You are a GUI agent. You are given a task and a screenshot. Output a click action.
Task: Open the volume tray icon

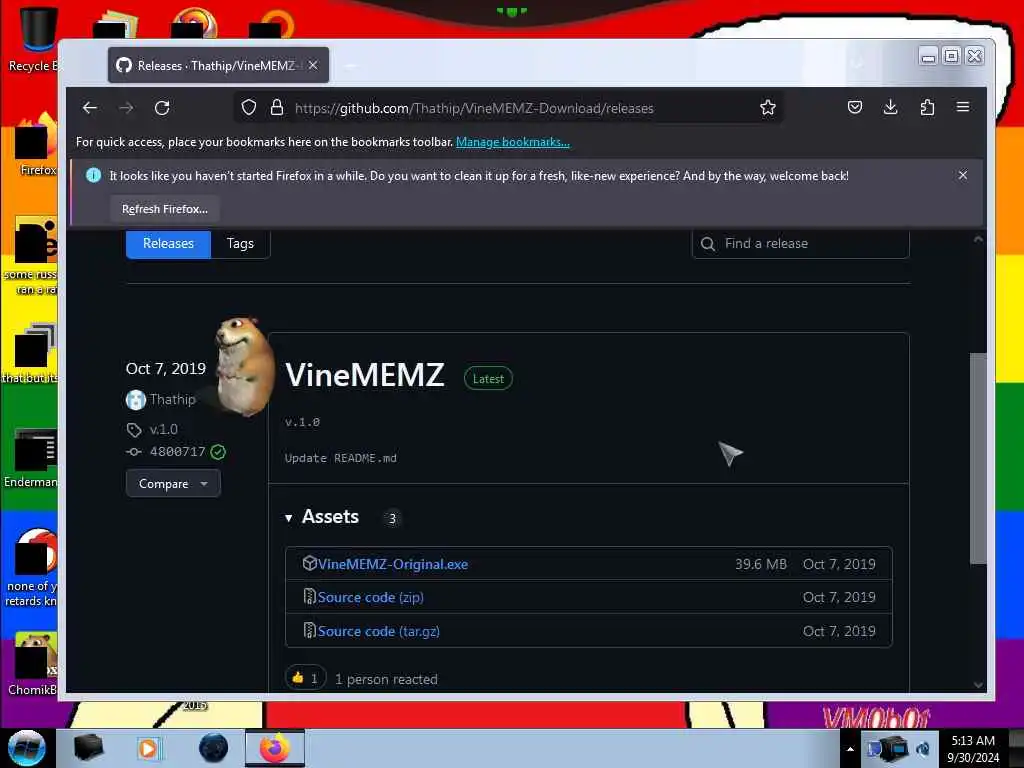click(923, 749)
